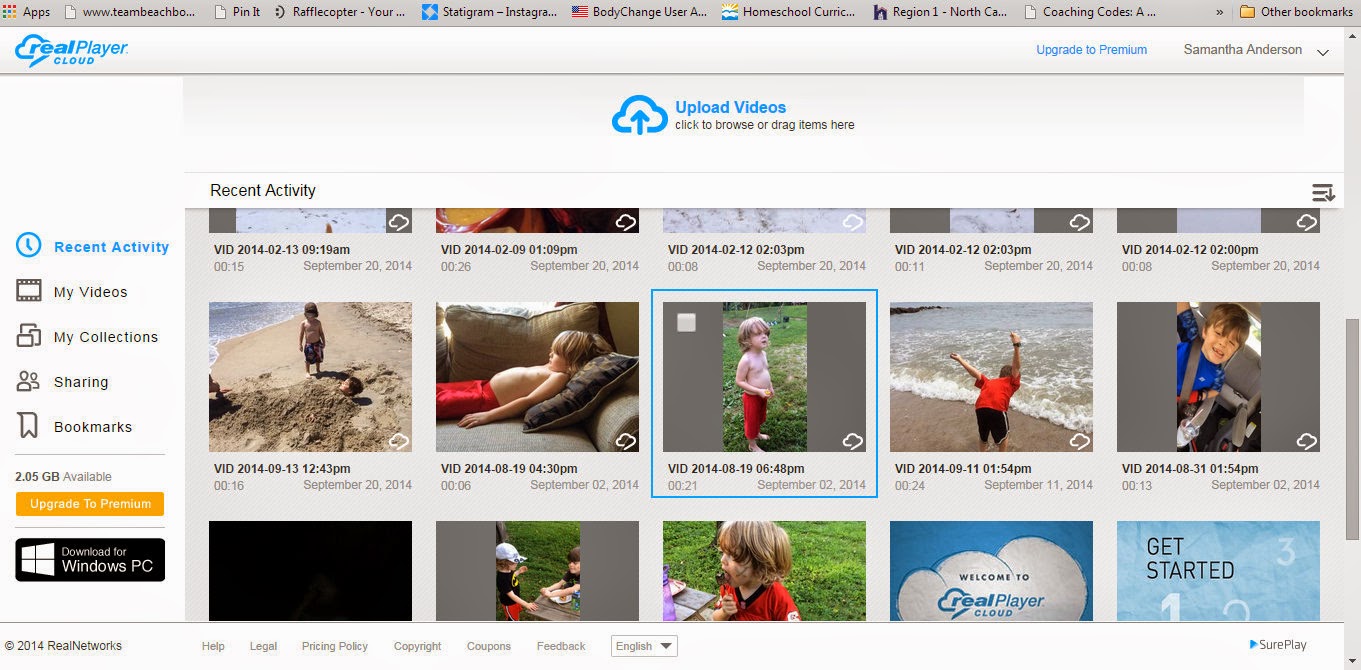This screenshot has height=670, width=1361.
Task: Open the Statigram bookmark
Action: click(491, 12)
